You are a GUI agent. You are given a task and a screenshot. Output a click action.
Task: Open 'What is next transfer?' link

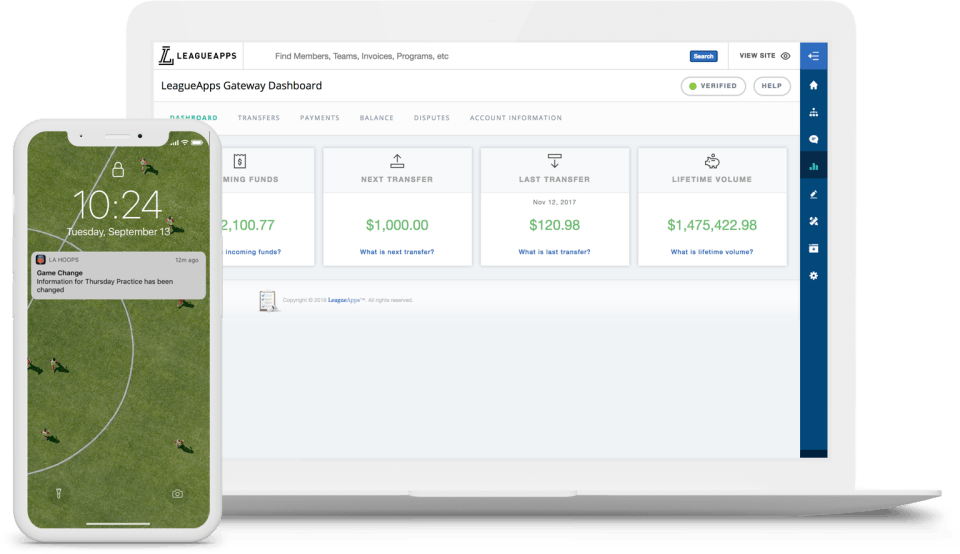tap(397, 252)
